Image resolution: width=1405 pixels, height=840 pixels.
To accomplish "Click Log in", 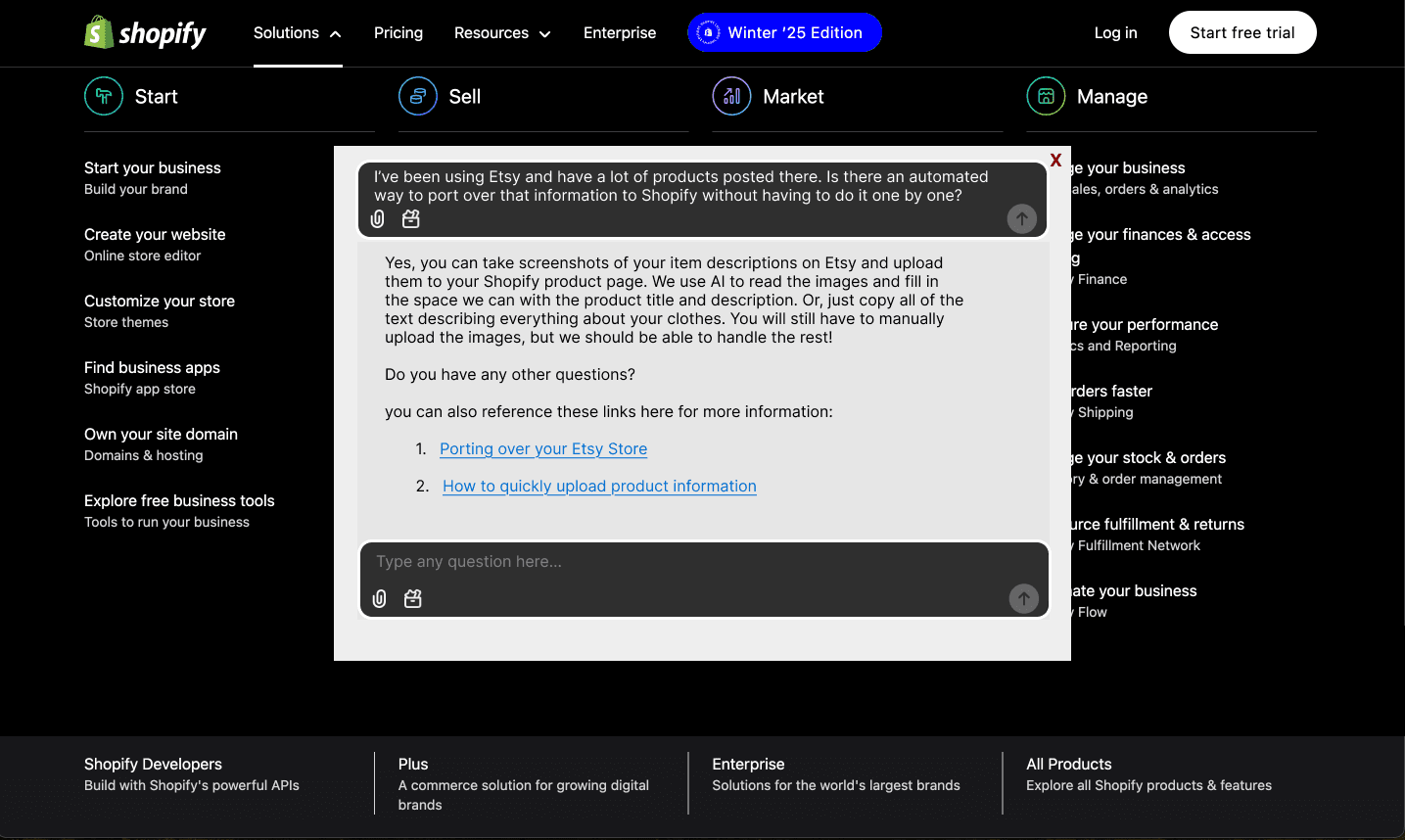I will [x=1116, y=32].
